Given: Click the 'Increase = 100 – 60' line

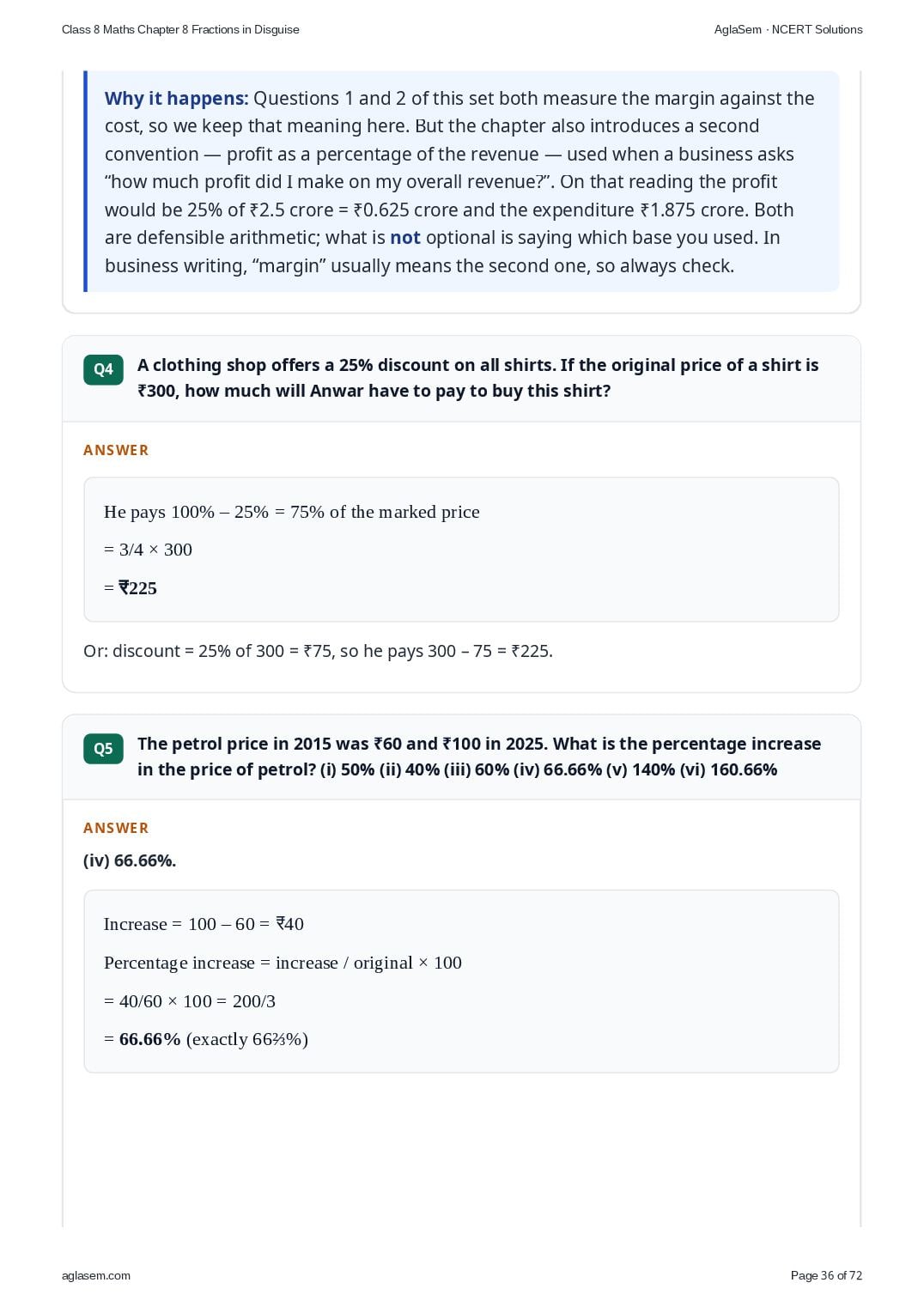Looking at the screenshot, I should (x=204, y=924).
